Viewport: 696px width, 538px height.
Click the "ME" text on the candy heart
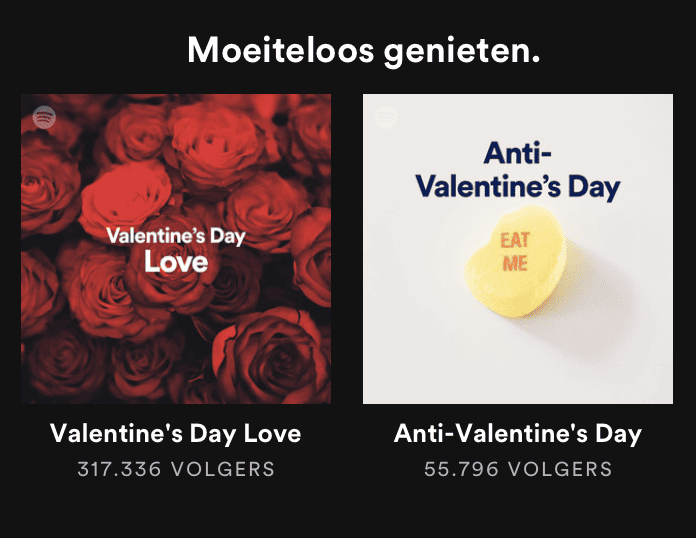pos(515,263)
